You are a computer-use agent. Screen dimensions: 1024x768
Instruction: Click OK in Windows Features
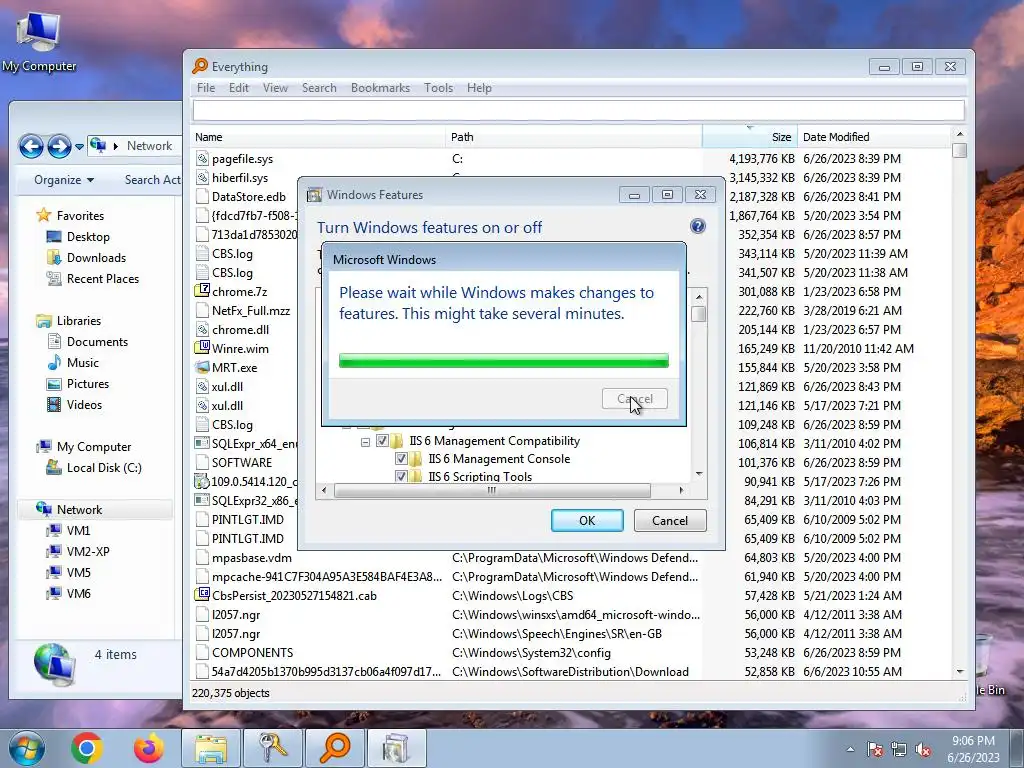click(x=587, y=520)
